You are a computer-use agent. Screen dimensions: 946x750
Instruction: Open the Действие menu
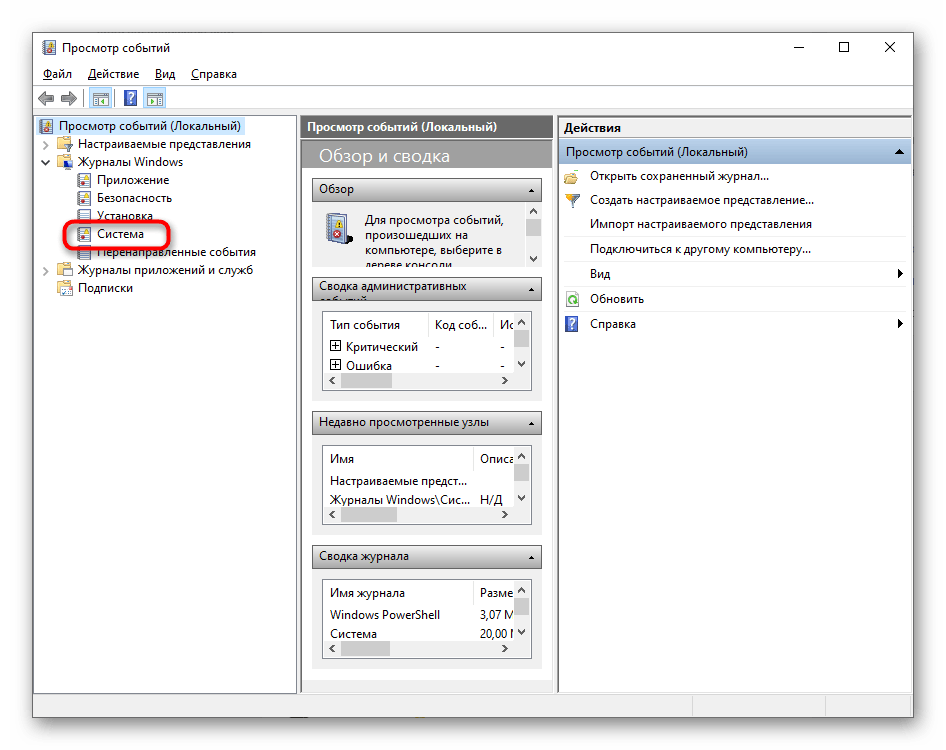click(x=113, y=73)
